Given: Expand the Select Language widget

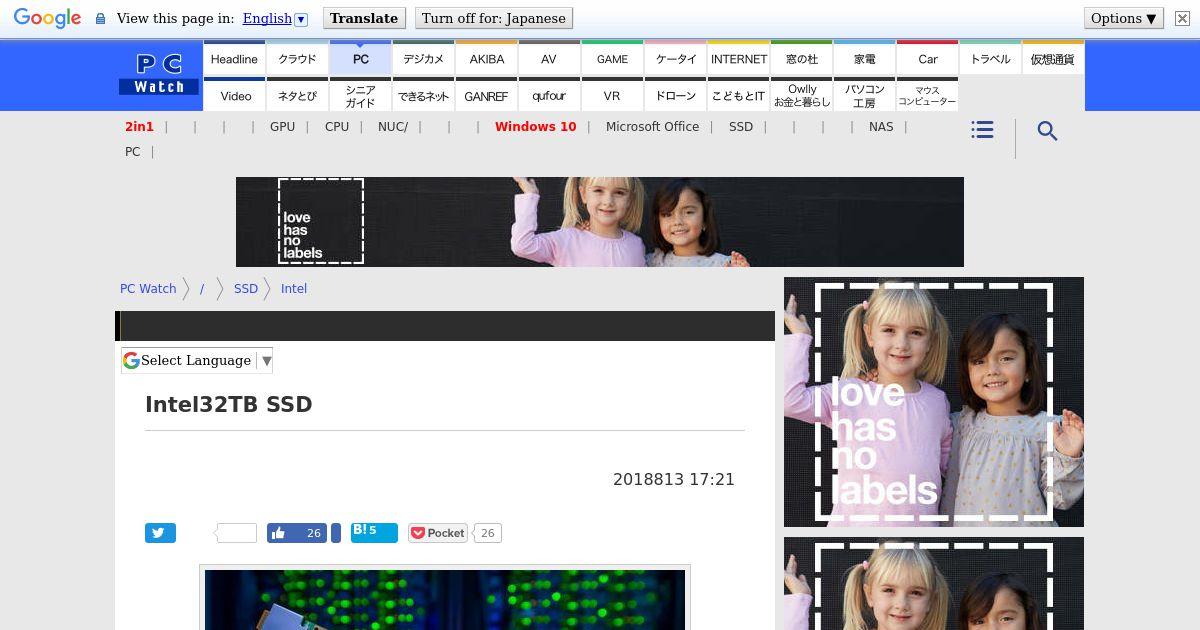Looking at the screenshot, I should tap(197, 360).
